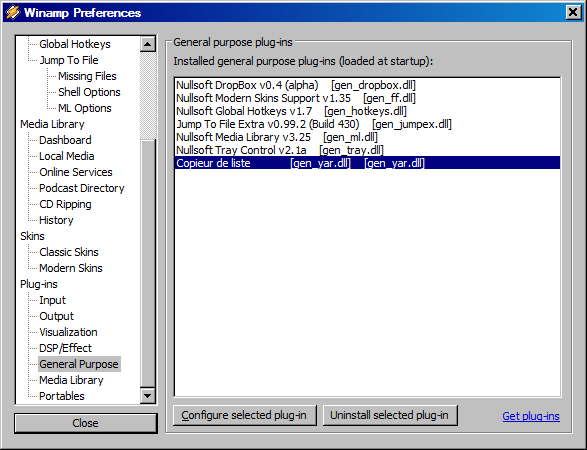Open the Get plug-ins link
Screen dimensions: 587x450
[531, 416]
